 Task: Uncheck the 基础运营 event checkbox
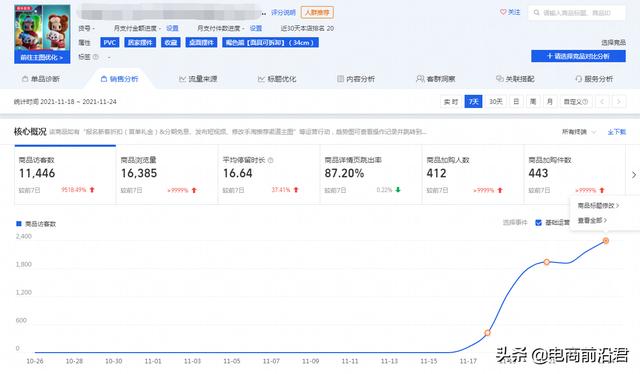point(538,223)
